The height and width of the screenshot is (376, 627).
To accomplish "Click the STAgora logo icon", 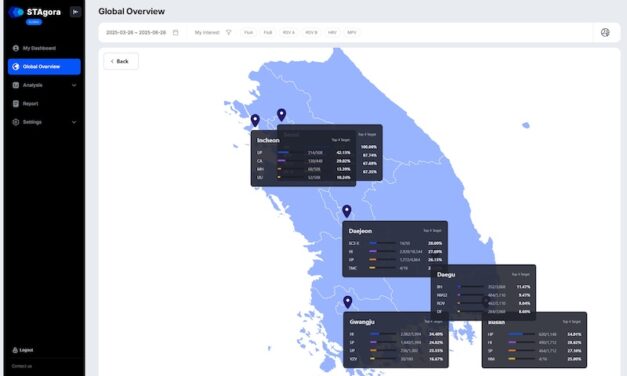I will [x=16, y=12].
